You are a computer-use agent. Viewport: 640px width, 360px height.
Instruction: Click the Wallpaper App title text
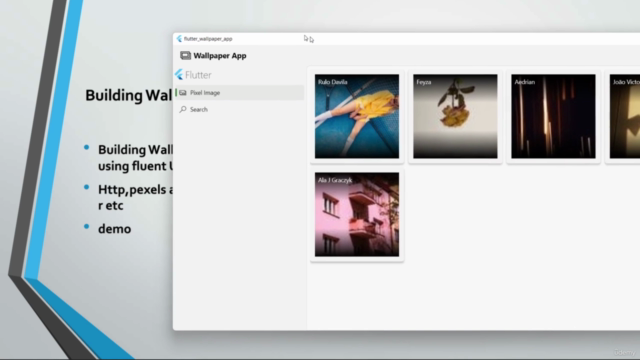coord(220,56)
